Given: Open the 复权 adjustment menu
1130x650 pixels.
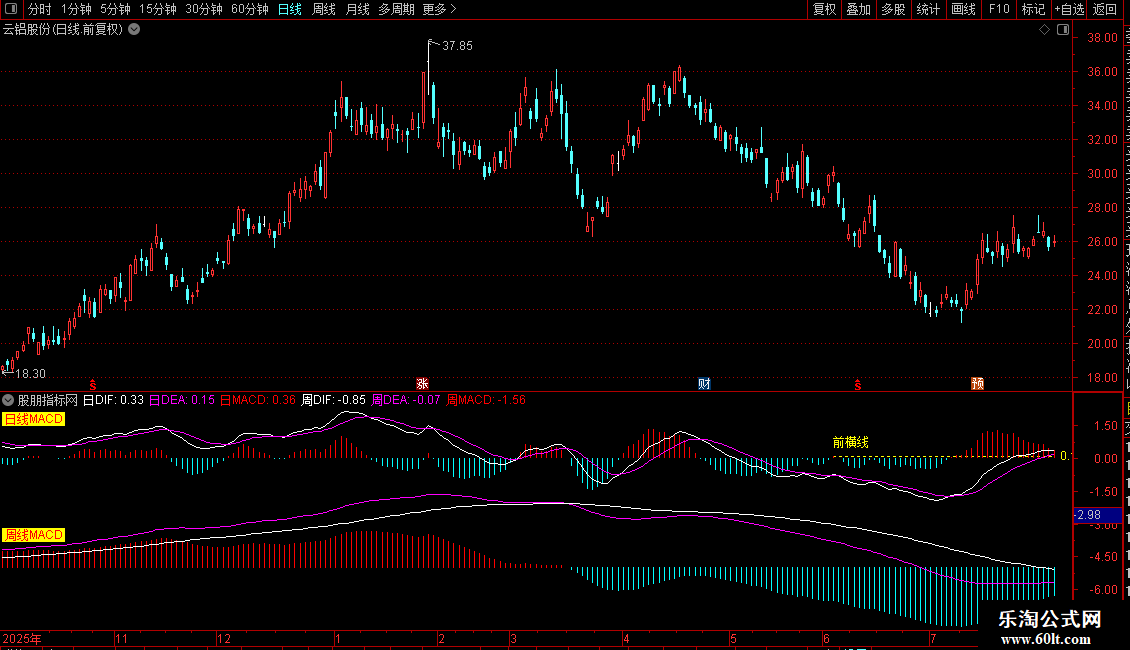Looking at the screenshot, I should click(824, 9).
